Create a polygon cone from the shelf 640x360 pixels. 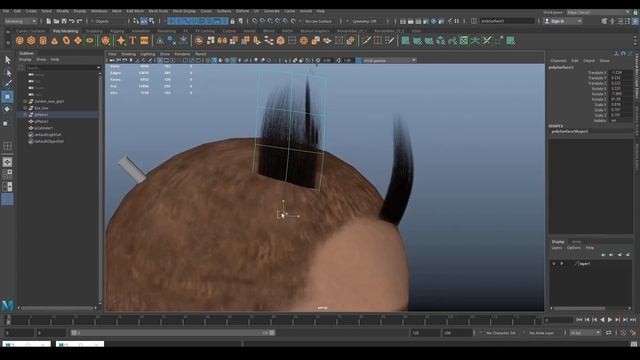(55, 40)
